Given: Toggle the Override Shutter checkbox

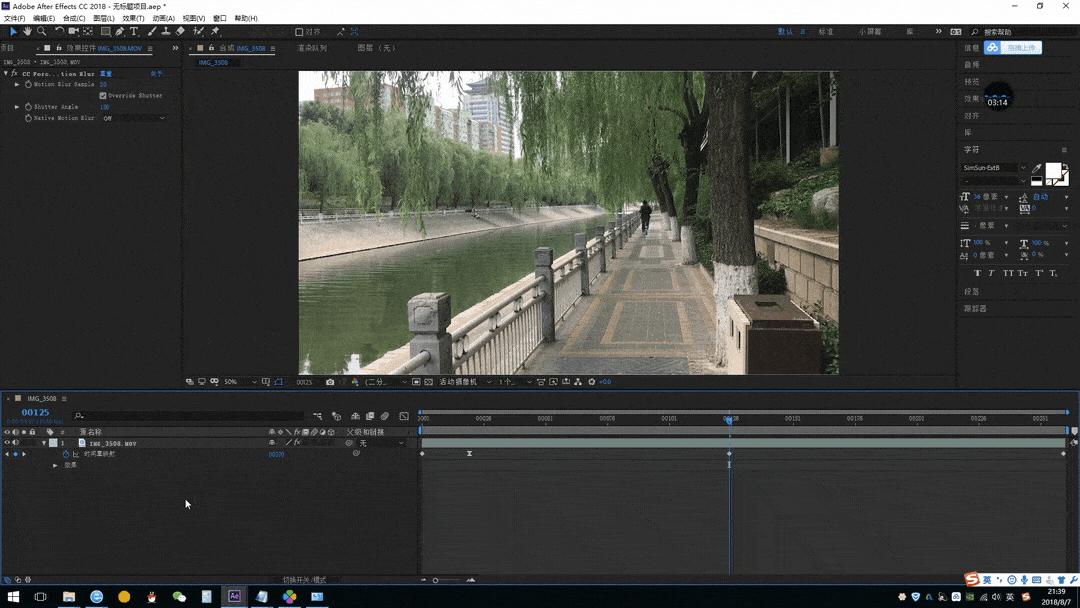Looking at the screenshot, I should click(103, 96).
